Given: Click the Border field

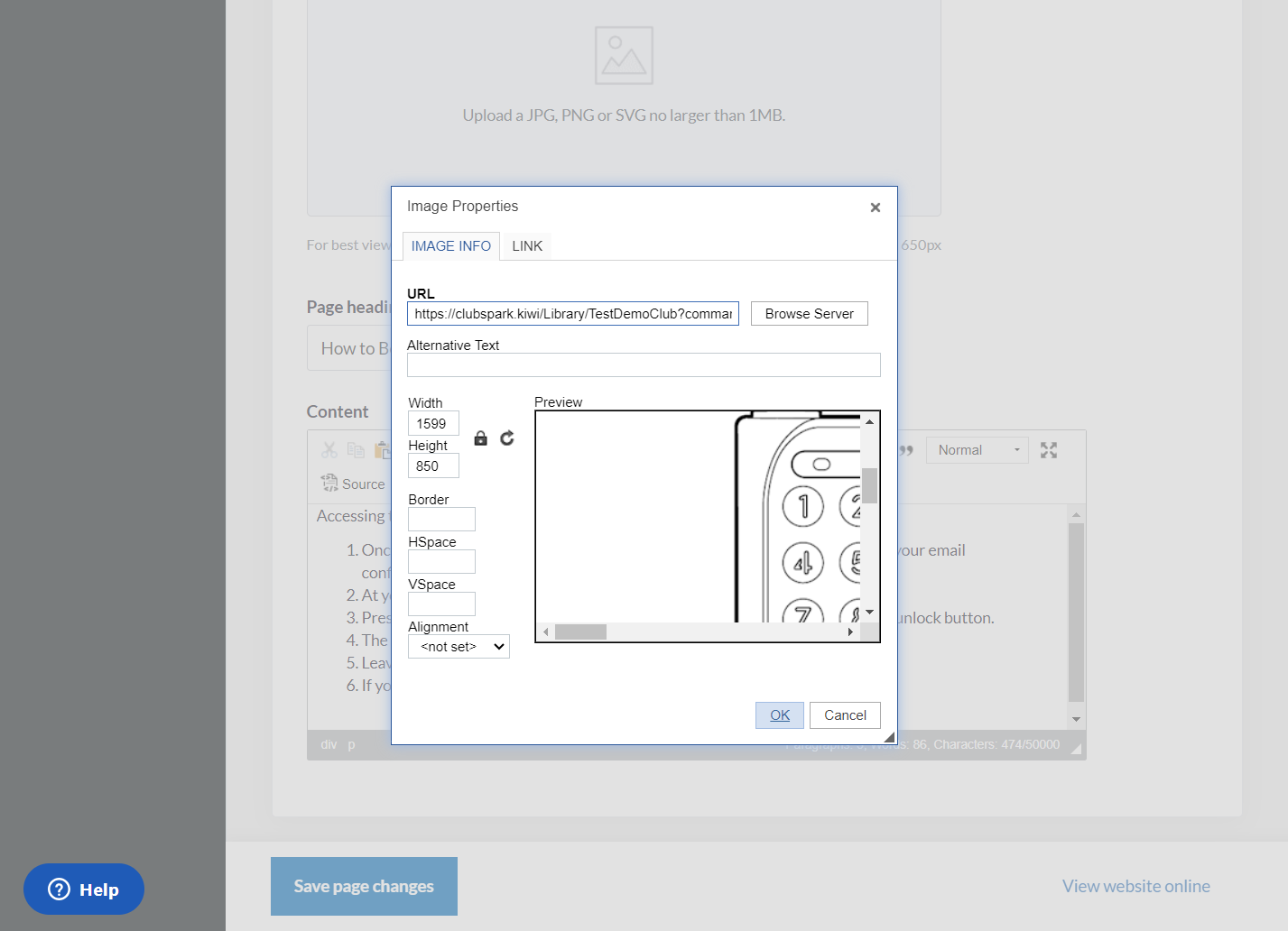Looking at the screenshot, I should pyautogui.click(x=441, y=519).
